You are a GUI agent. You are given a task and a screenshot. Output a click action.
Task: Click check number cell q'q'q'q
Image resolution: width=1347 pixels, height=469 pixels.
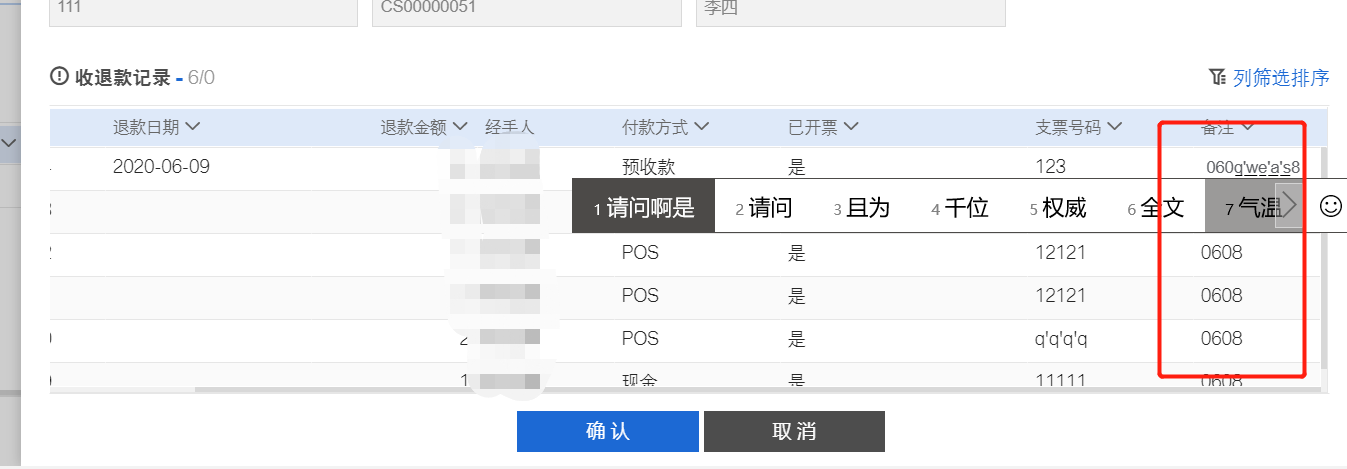(x=1061, y=339)
